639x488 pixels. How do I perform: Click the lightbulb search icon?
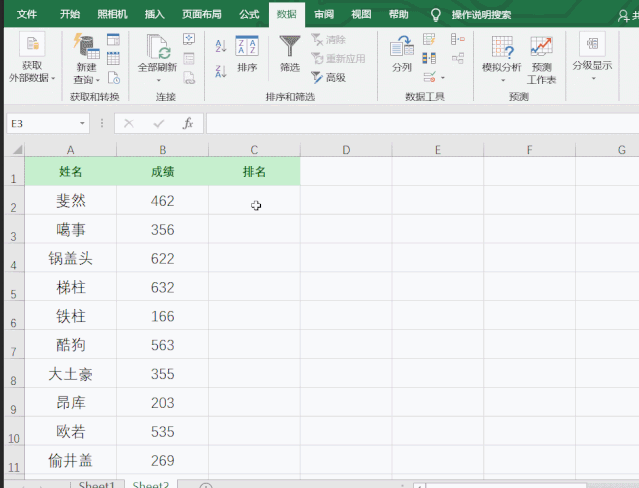[436, 15]
